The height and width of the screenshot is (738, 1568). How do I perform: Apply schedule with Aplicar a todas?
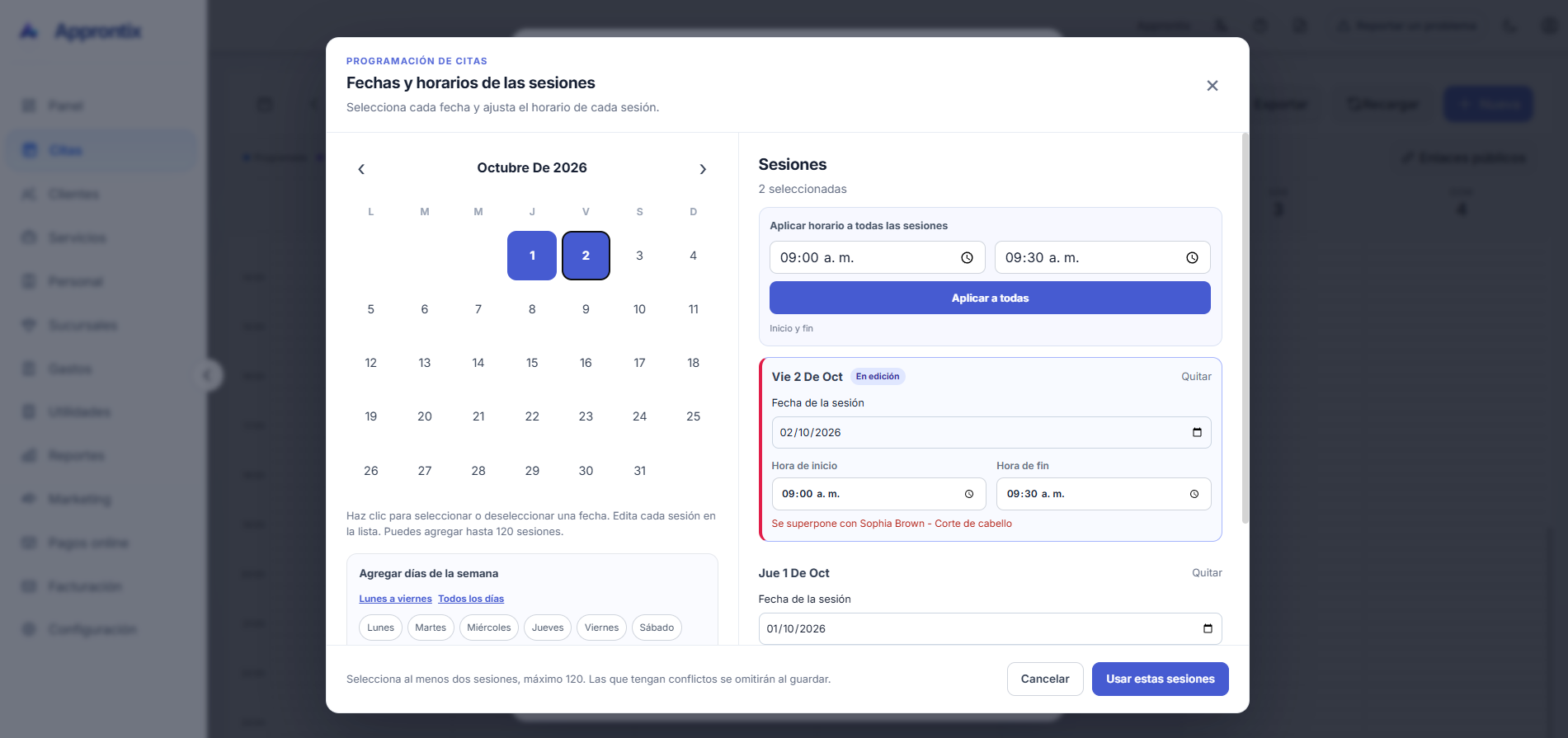(990, 298)
